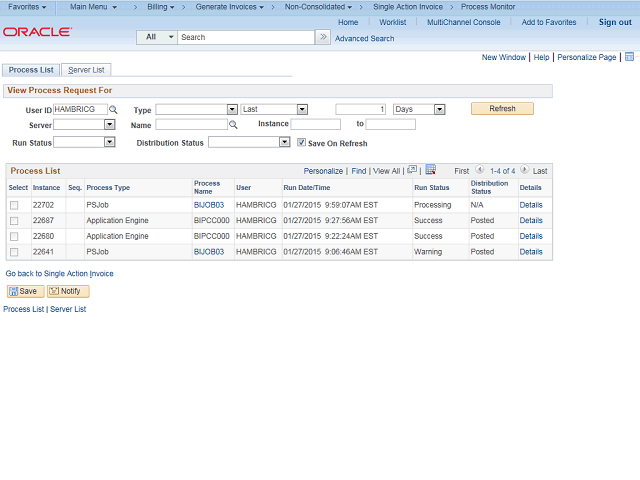Viewport: 640px width, 480px height.
Task: Click the Instance to field
Action: point(391,124)
